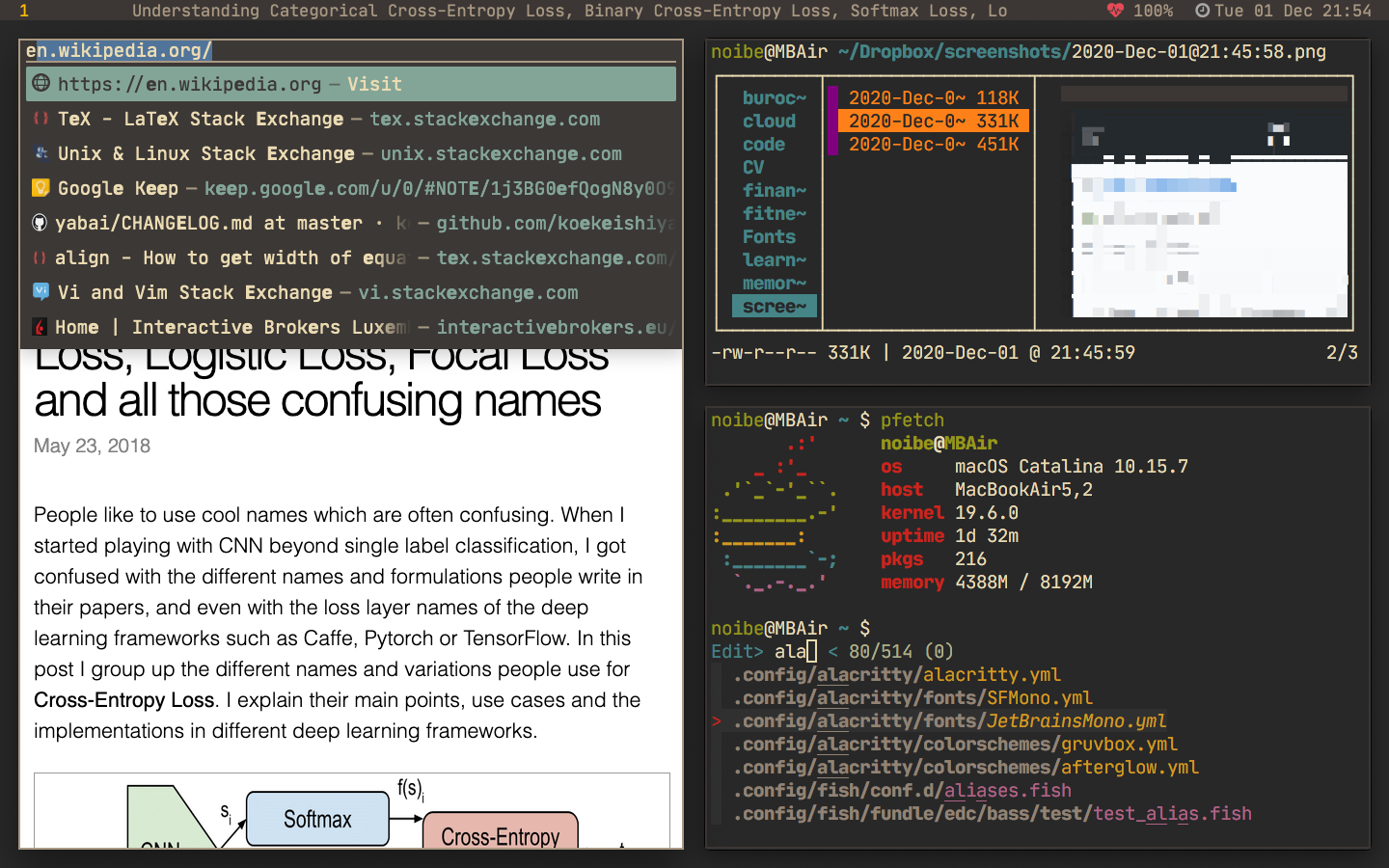The image size is (1389, 868).
Task: Select .config/fish/conf.d/aliases.fish result
Action: tap(902, 790)
